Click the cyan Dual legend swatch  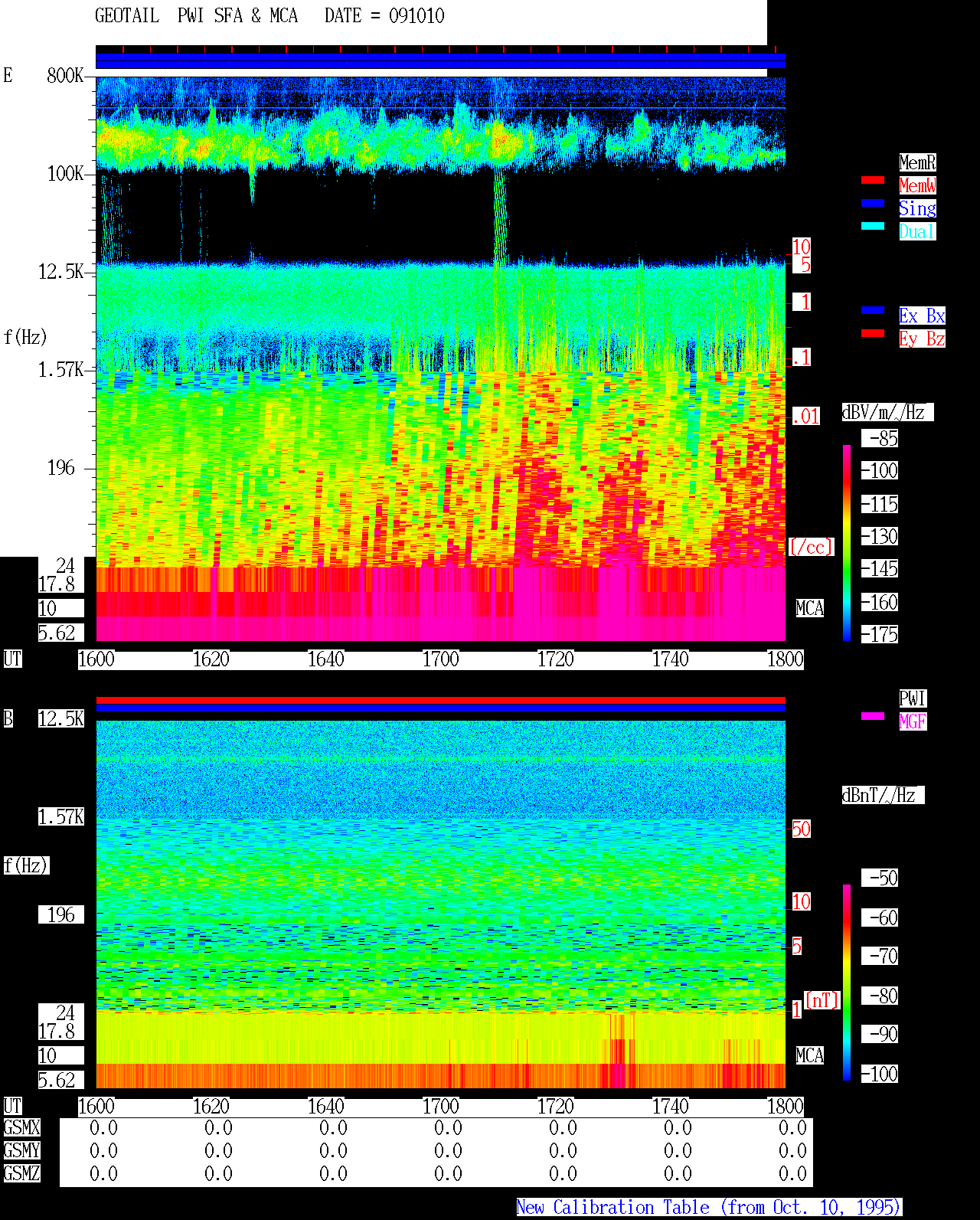pos(873,226)
